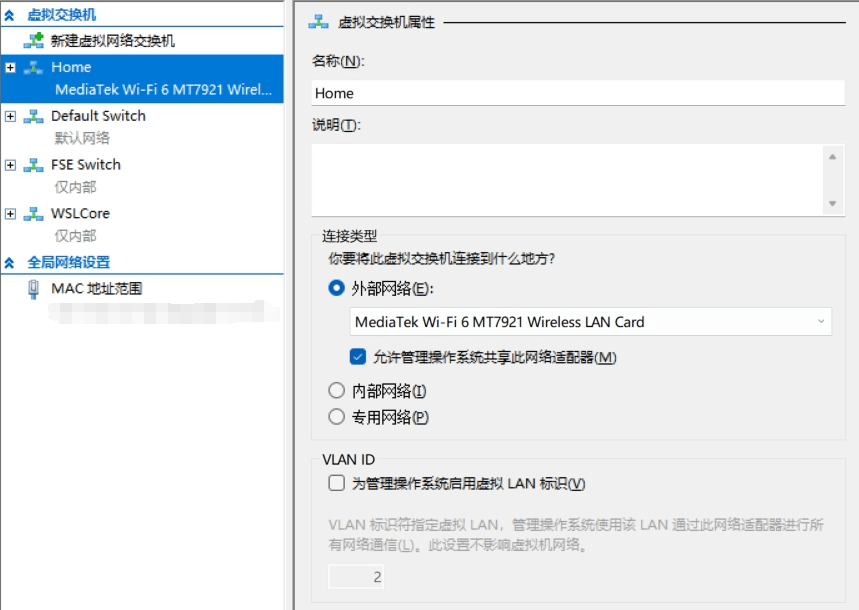Screen dimensions: 859x610
Task: Click the MAC 地址范围 icon
Action: (34, 289)
